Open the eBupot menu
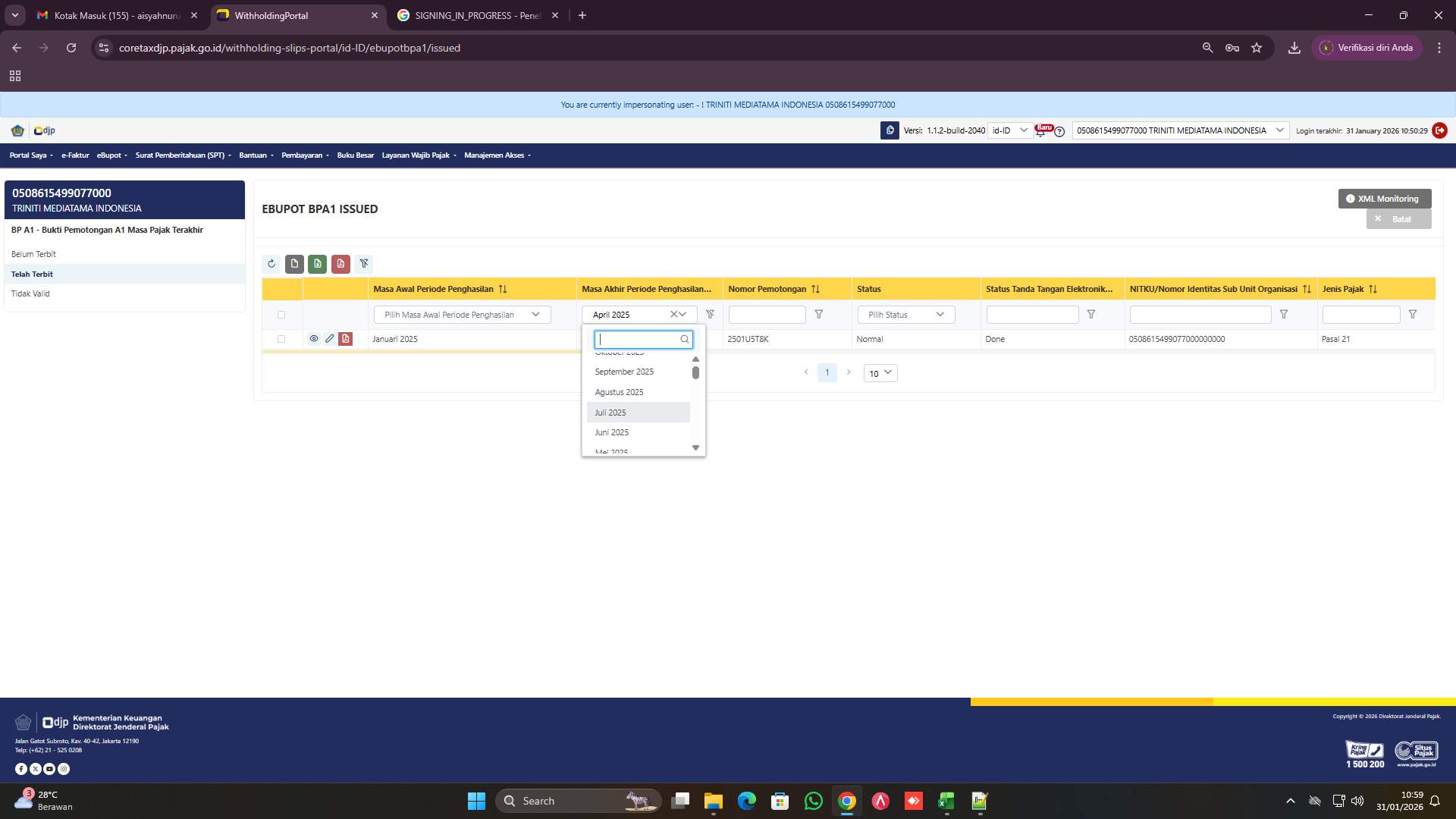Image resolution: width=1456 pixels, height=819 pixels. click(111, 155)
